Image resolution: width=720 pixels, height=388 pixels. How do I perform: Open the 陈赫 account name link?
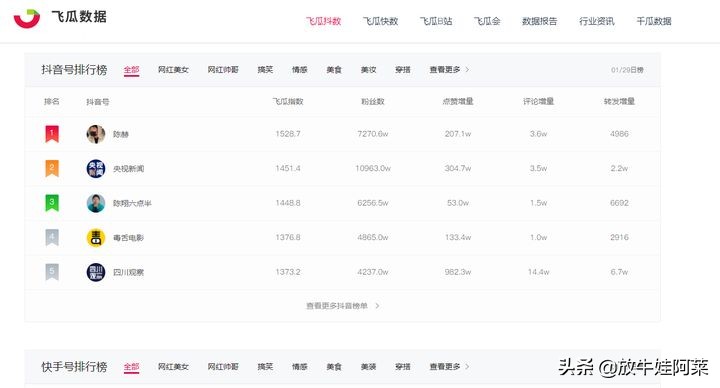(x=121, y=135)
